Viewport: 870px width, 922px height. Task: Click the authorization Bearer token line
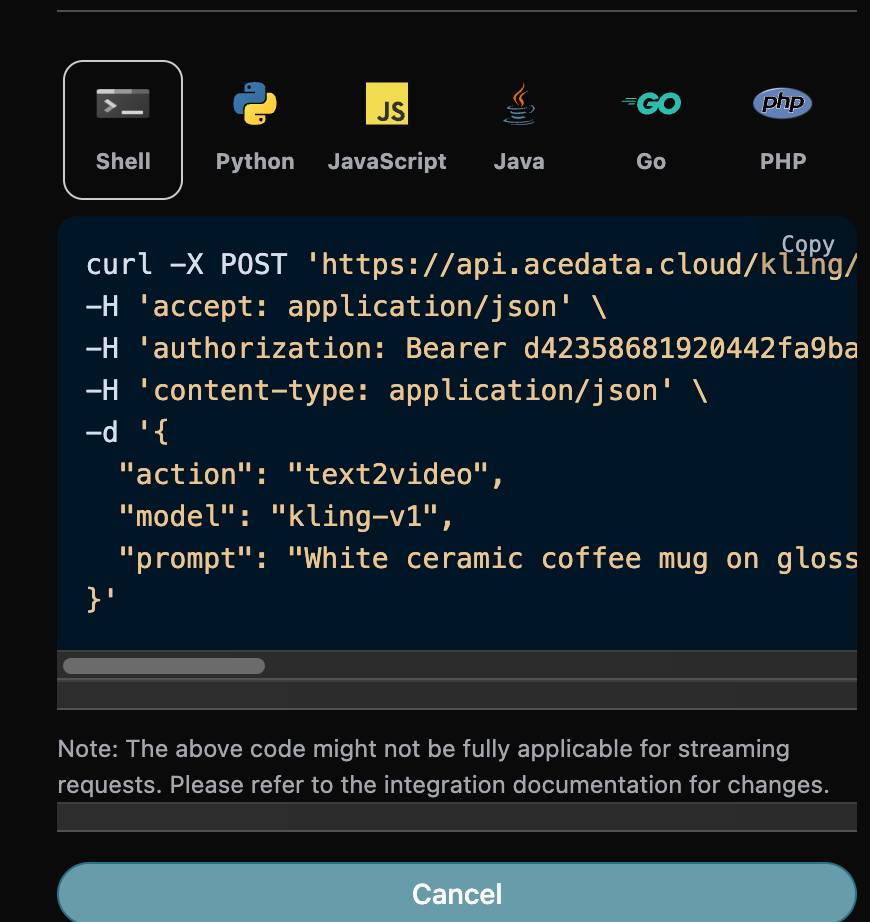tap(470, 348)
